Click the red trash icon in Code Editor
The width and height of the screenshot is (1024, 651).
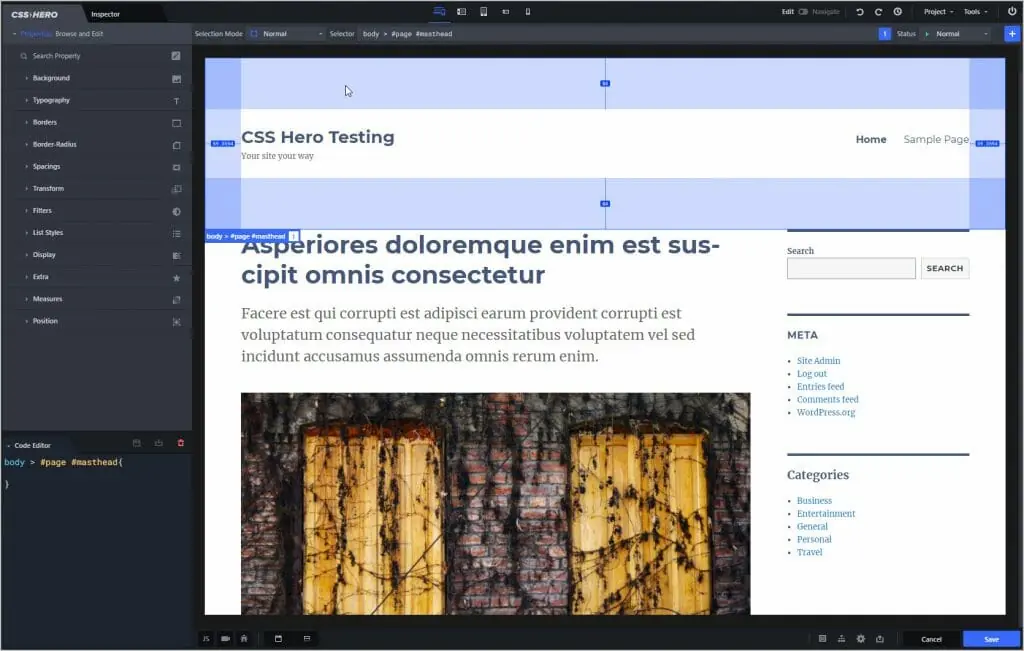click(182, 443)
